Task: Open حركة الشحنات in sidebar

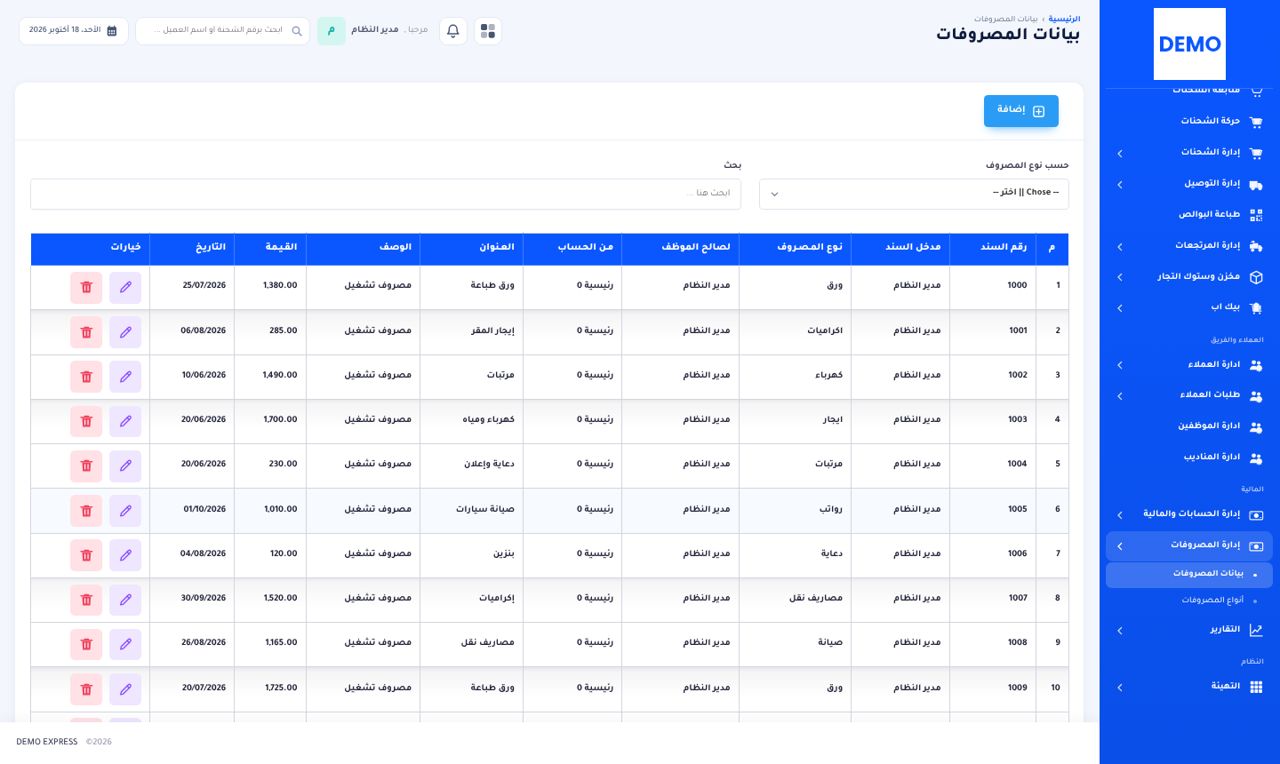Action: click(x=1189, y=121)
